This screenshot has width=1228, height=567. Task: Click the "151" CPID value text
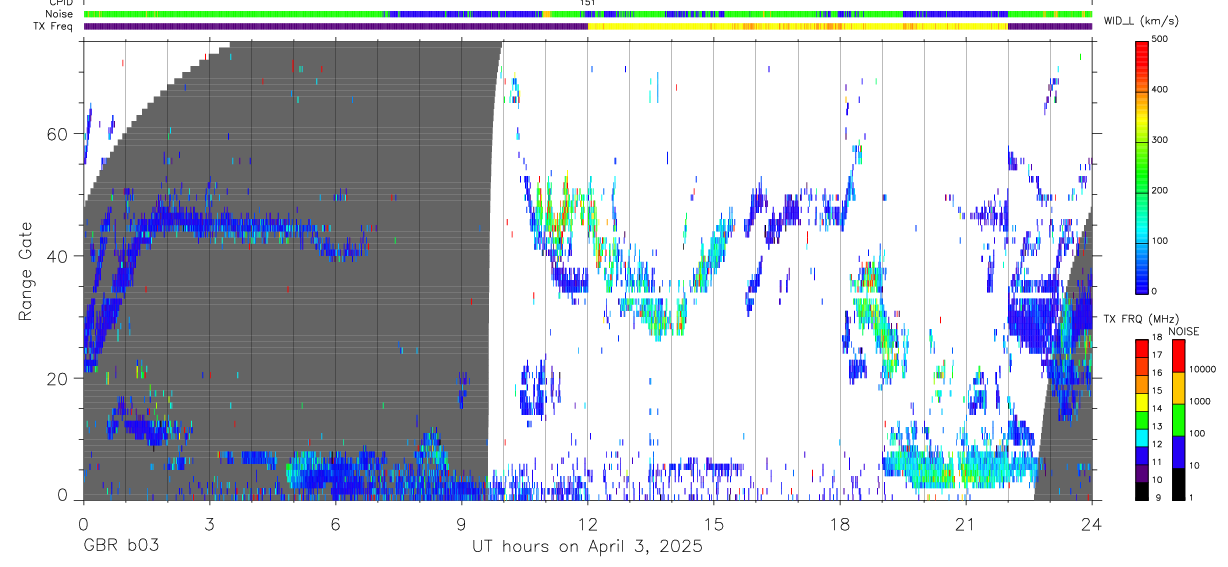(588, 3)
